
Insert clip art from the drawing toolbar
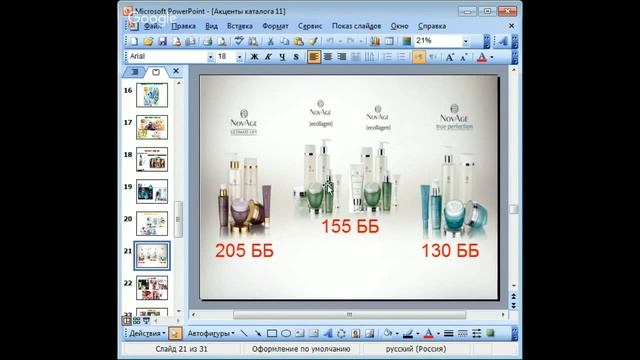pyautogui.click(x=356, y=333)
